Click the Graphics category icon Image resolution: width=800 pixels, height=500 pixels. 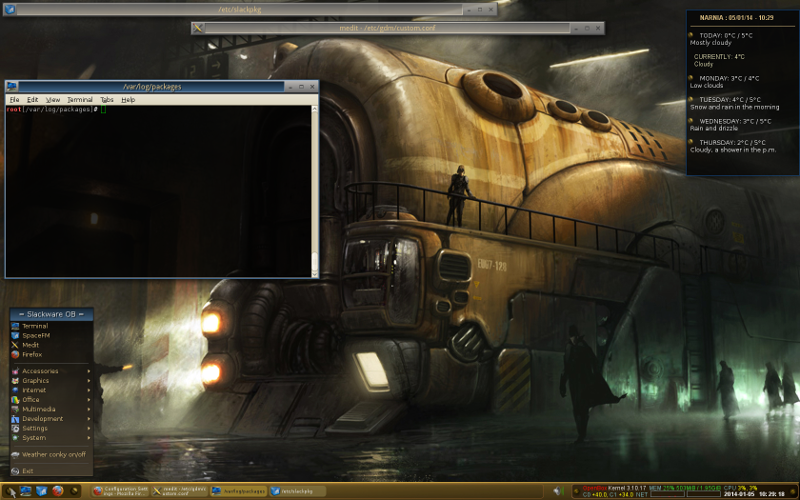15,381
